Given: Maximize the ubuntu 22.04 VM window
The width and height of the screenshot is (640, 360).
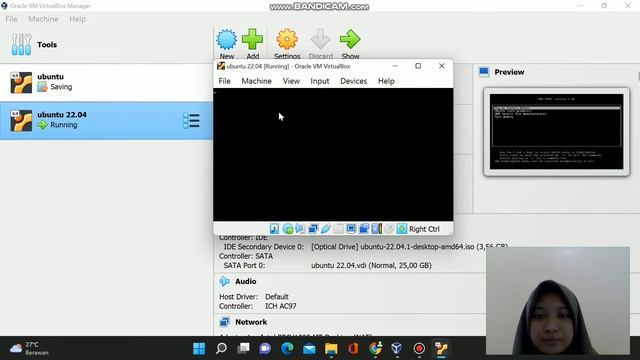Looking at the screenshot, I should 418,66.
